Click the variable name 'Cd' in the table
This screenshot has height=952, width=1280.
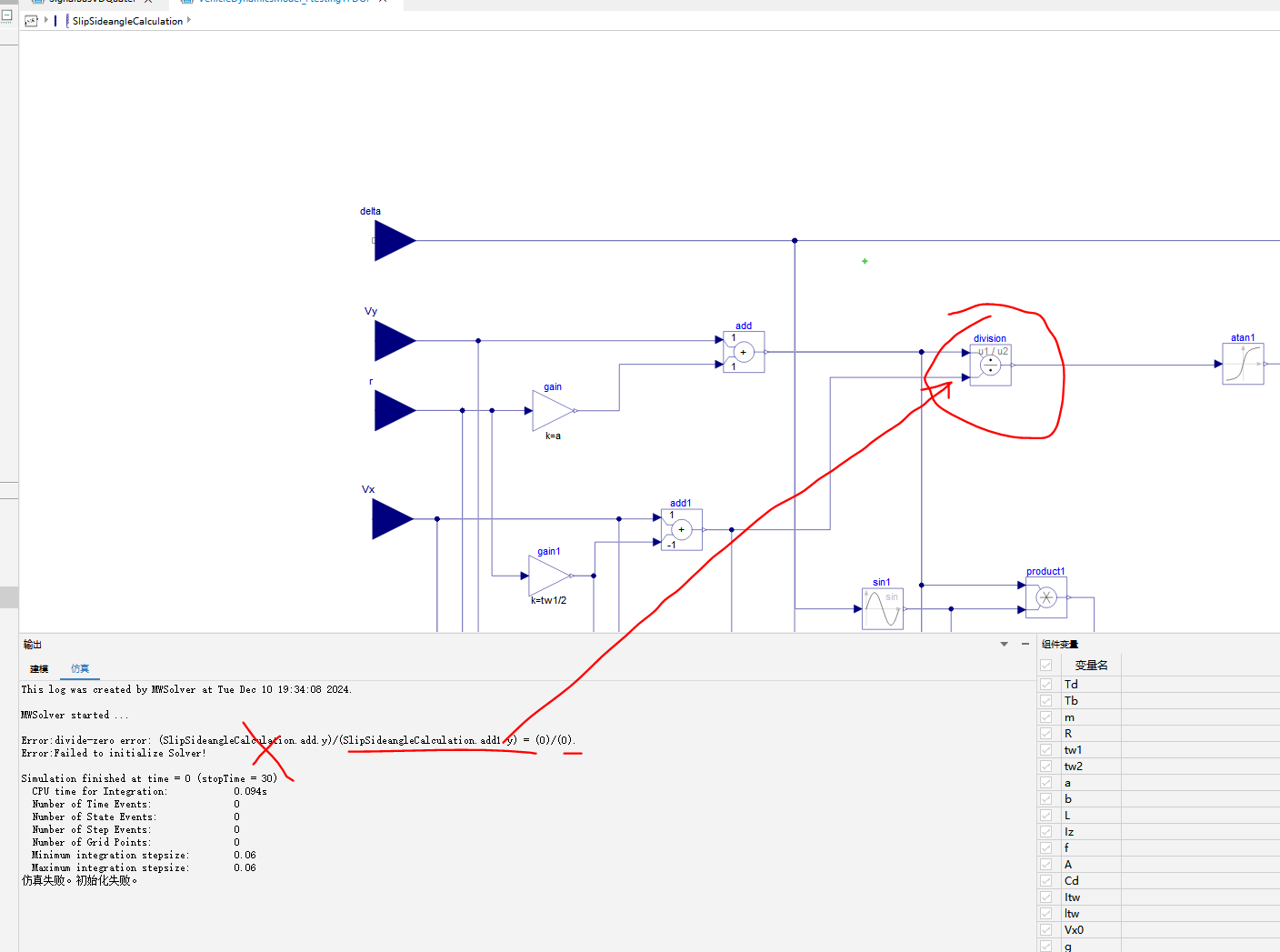tap(1072, 881)
